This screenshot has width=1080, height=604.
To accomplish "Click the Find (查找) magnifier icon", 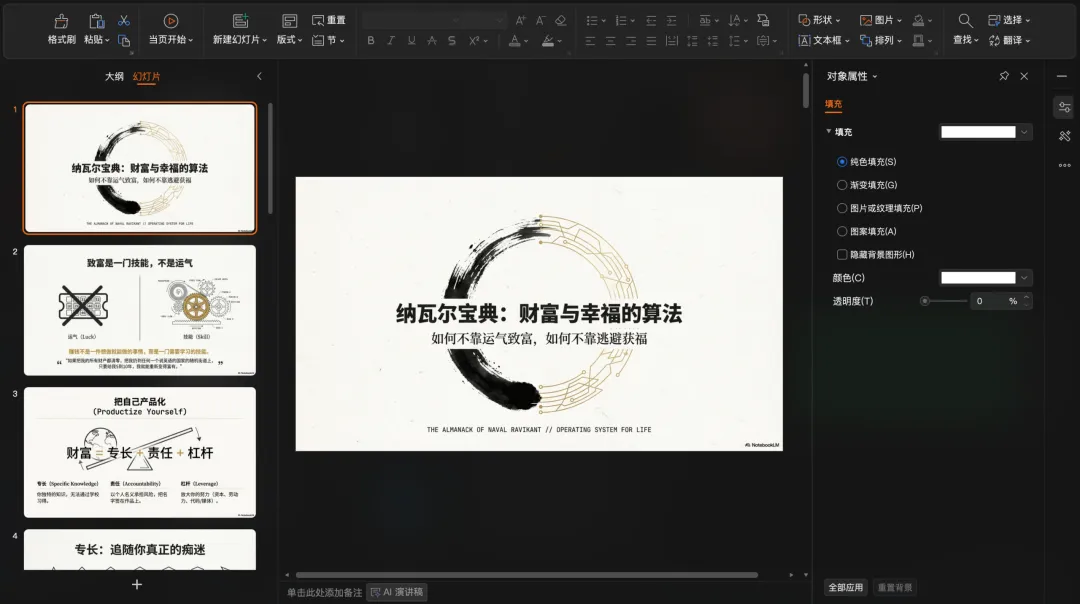I will point(966,21).
